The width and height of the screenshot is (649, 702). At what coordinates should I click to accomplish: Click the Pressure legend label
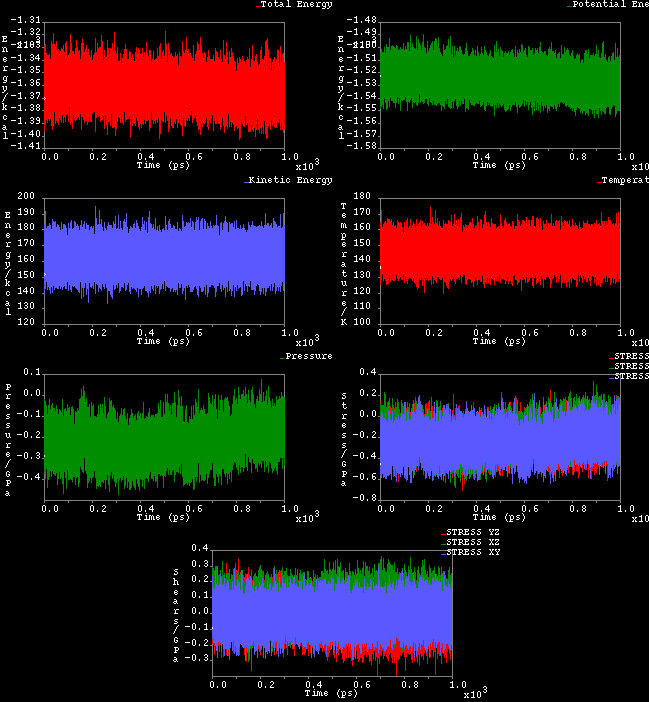point(309,356)
